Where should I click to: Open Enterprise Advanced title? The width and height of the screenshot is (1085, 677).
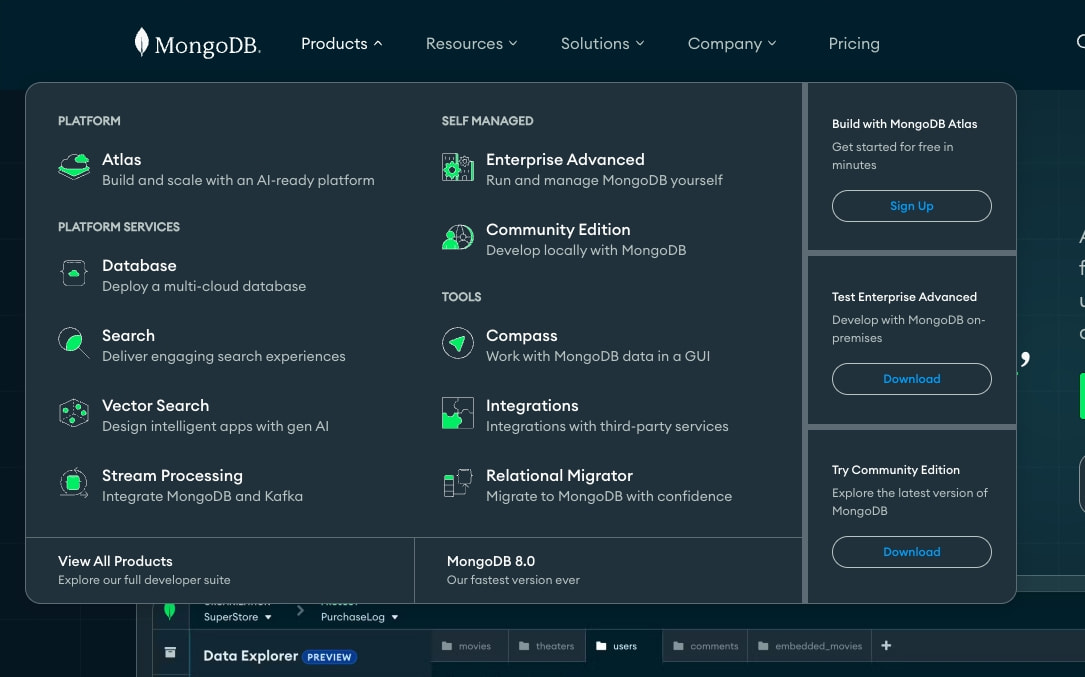pyautogui.click(x=565, y=160)
